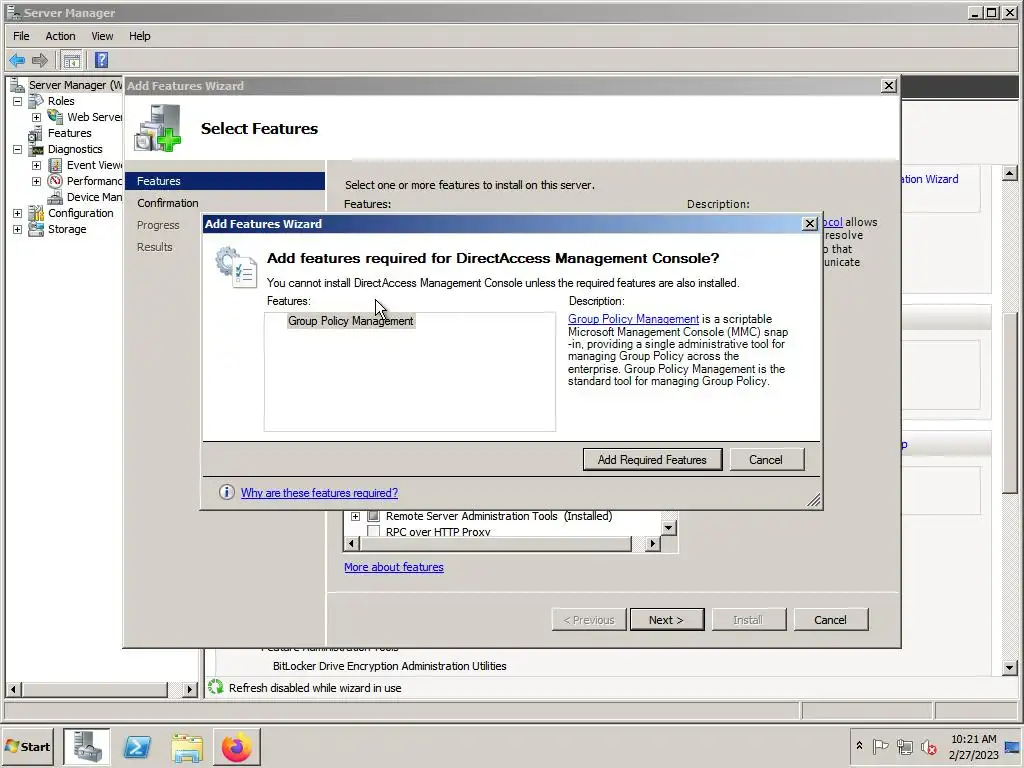Click the Storage node icon
Image resolution: width=1024 pixels, height=768 pixels.
click(36, 229)
